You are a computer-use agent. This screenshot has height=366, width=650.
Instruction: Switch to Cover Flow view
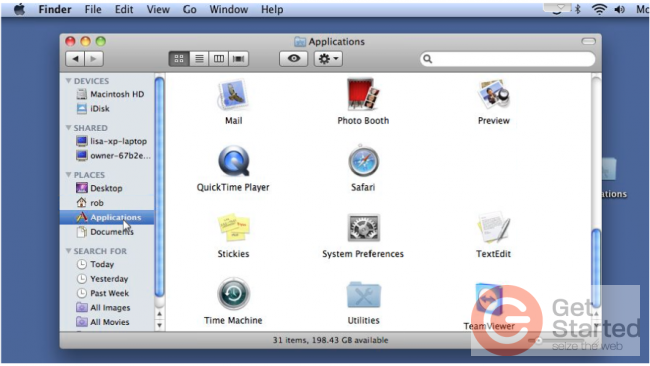click(239, 59)
